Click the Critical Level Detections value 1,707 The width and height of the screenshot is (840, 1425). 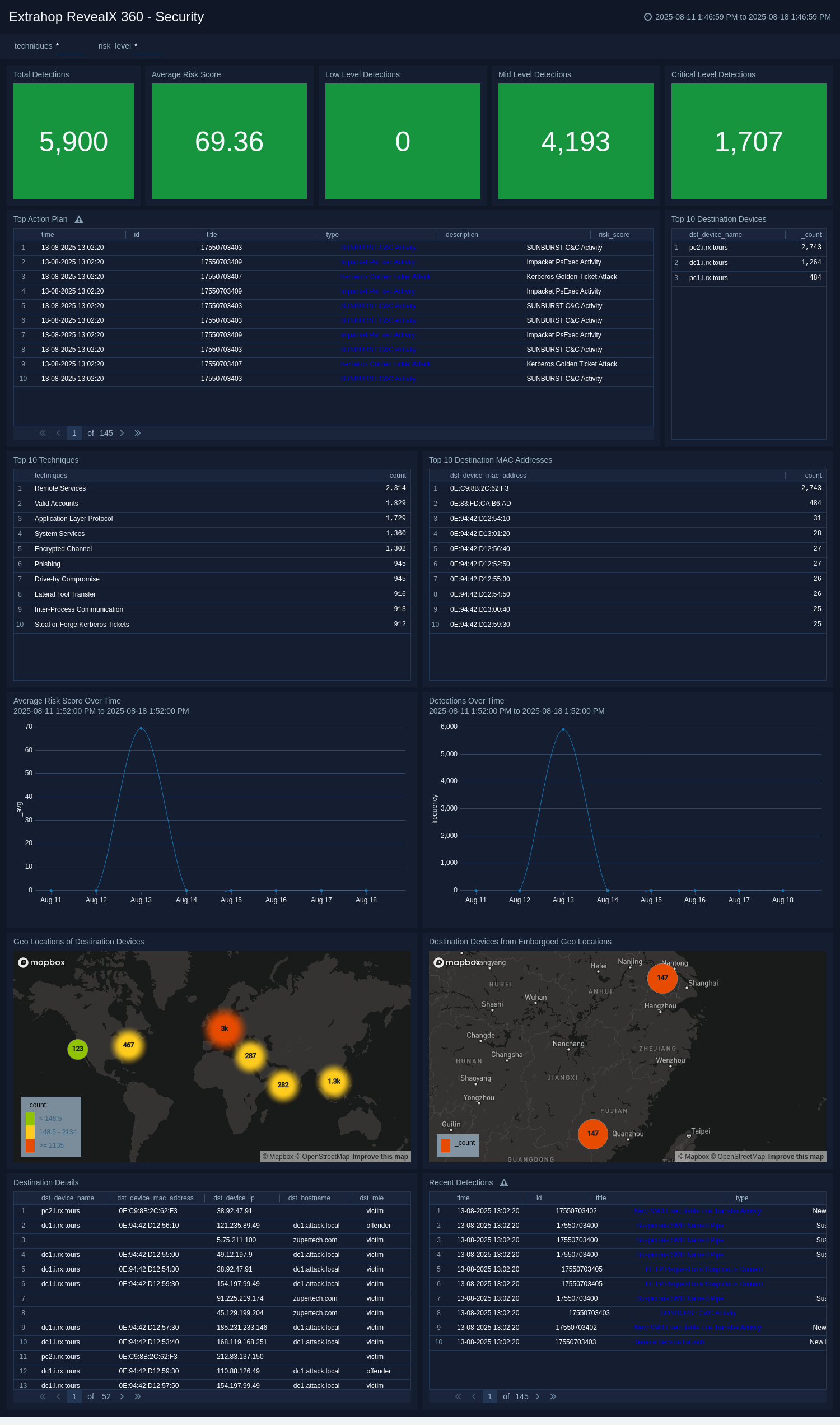point(748,142)
